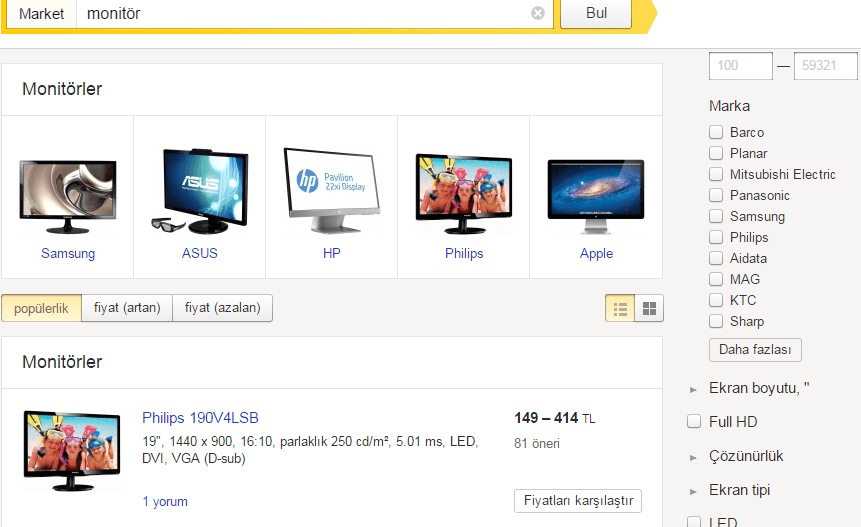Open the Philips 190V4LSB product image
This screenshot has width=861, height=527.
[67, 449]
